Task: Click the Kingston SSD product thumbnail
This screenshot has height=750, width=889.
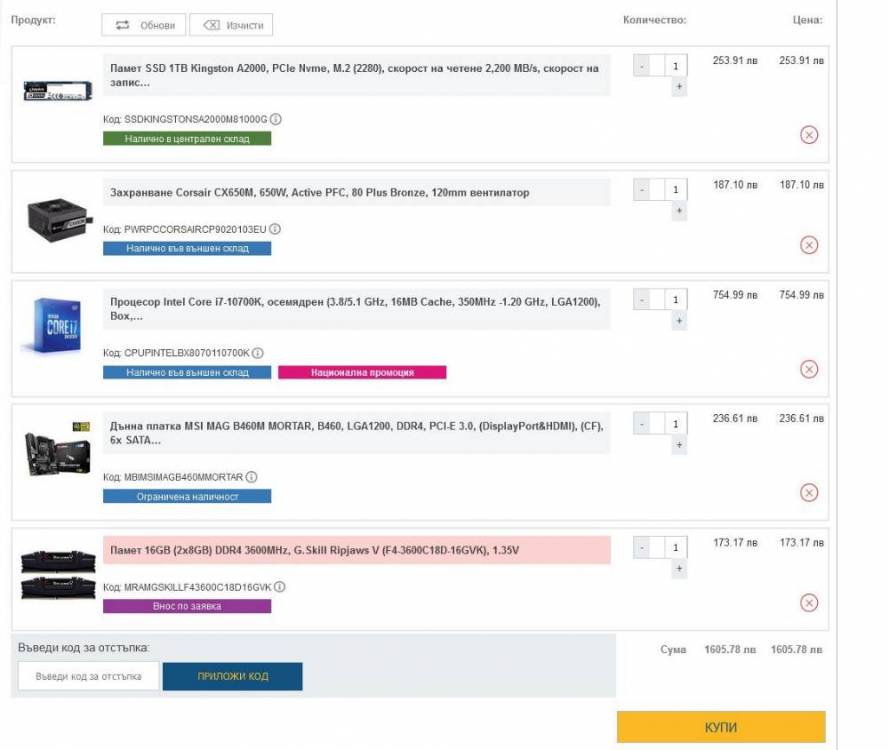Action: pyautogui.click(x=57, y=91)
